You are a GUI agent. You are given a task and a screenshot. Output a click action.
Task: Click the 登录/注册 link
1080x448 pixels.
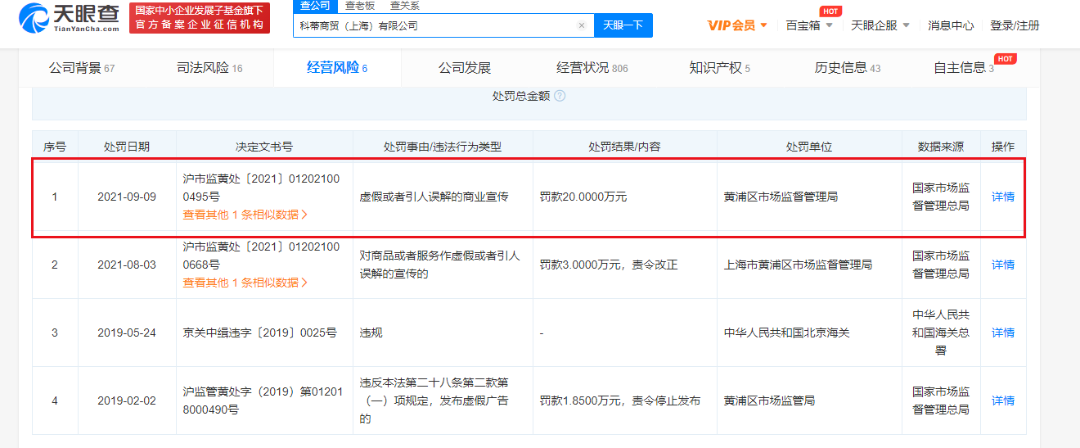(x=1015, y=26)
